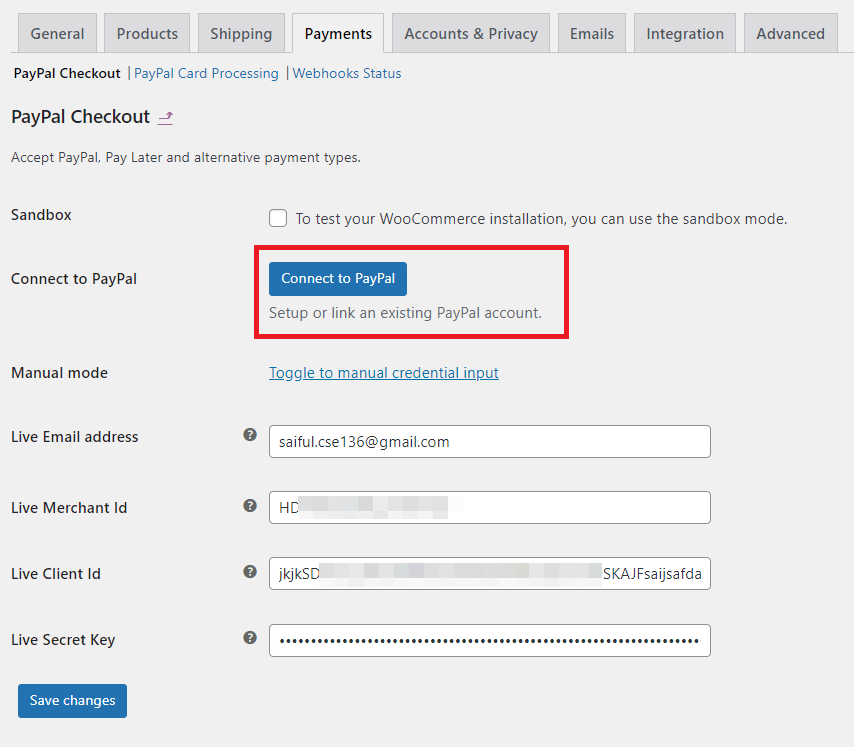The width and height of the screenshot is (856, 747).
Task: Click the Save changes button
Action: click(73, 701)
